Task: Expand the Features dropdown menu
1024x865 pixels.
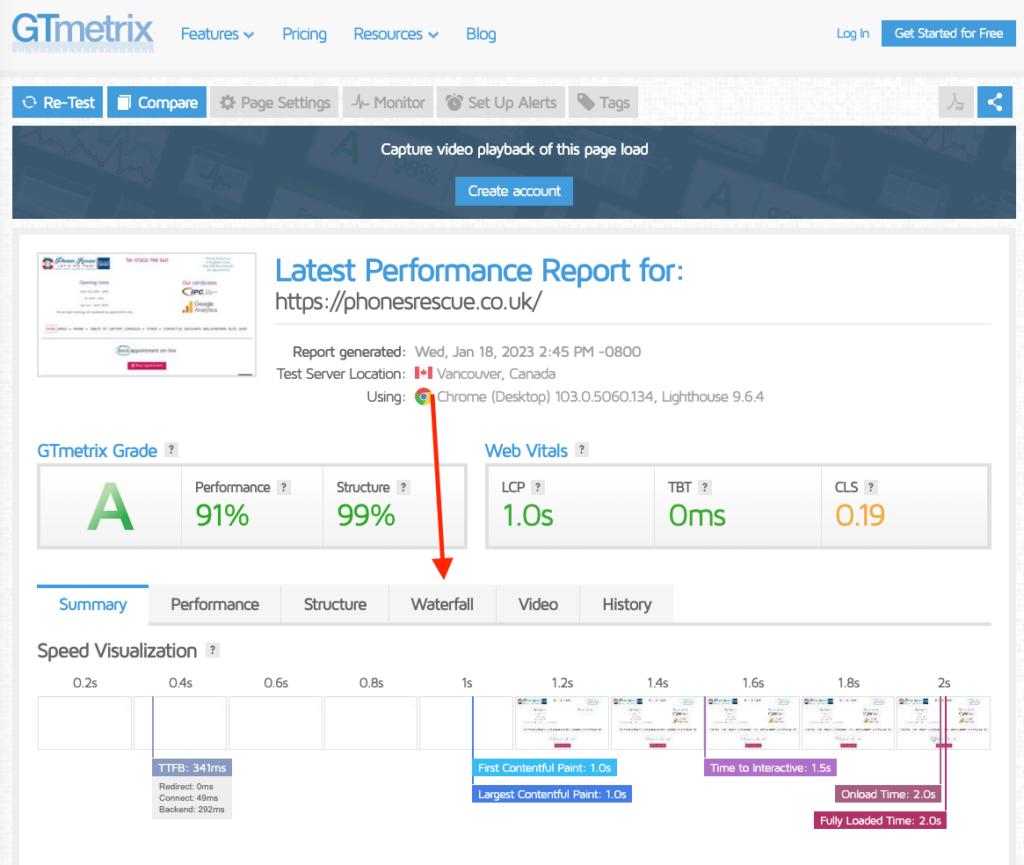Action: tap(217, 34)
